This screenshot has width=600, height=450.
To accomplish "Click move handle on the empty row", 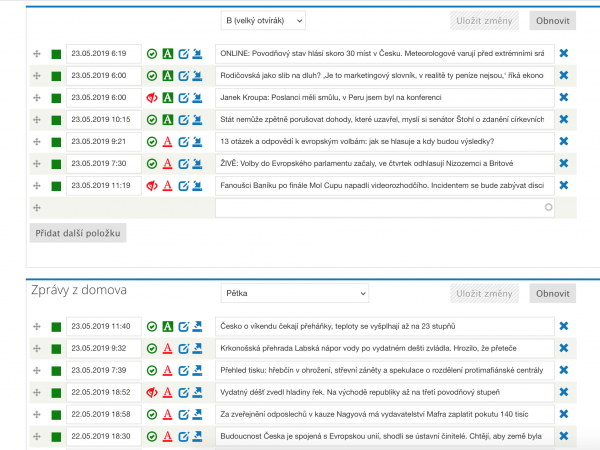I will tap(37, 207).
